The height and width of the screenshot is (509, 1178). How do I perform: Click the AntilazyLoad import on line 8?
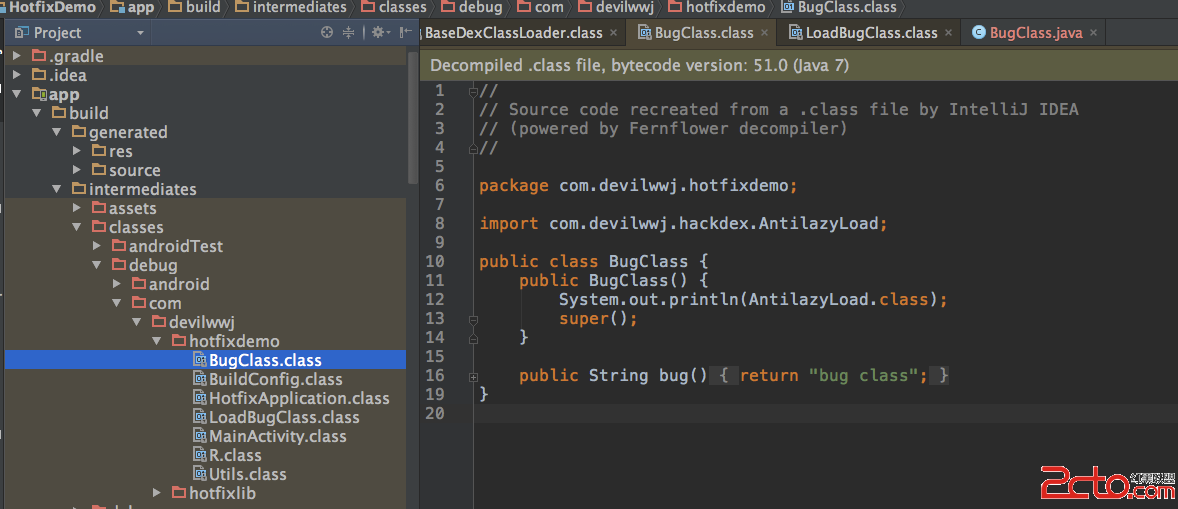coord(684,224)
